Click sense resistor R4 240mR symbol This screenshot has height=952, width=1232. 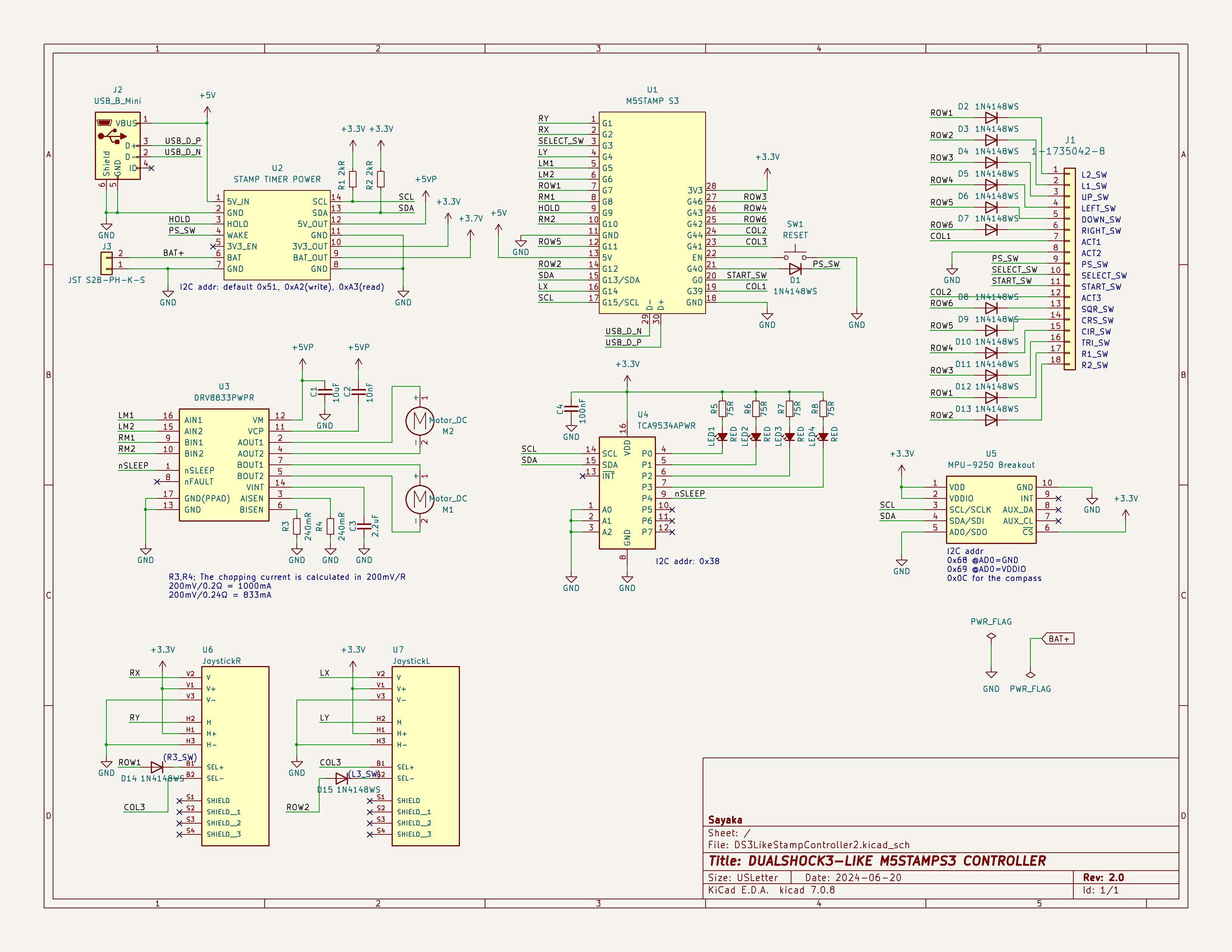click(x=330, y=526)
